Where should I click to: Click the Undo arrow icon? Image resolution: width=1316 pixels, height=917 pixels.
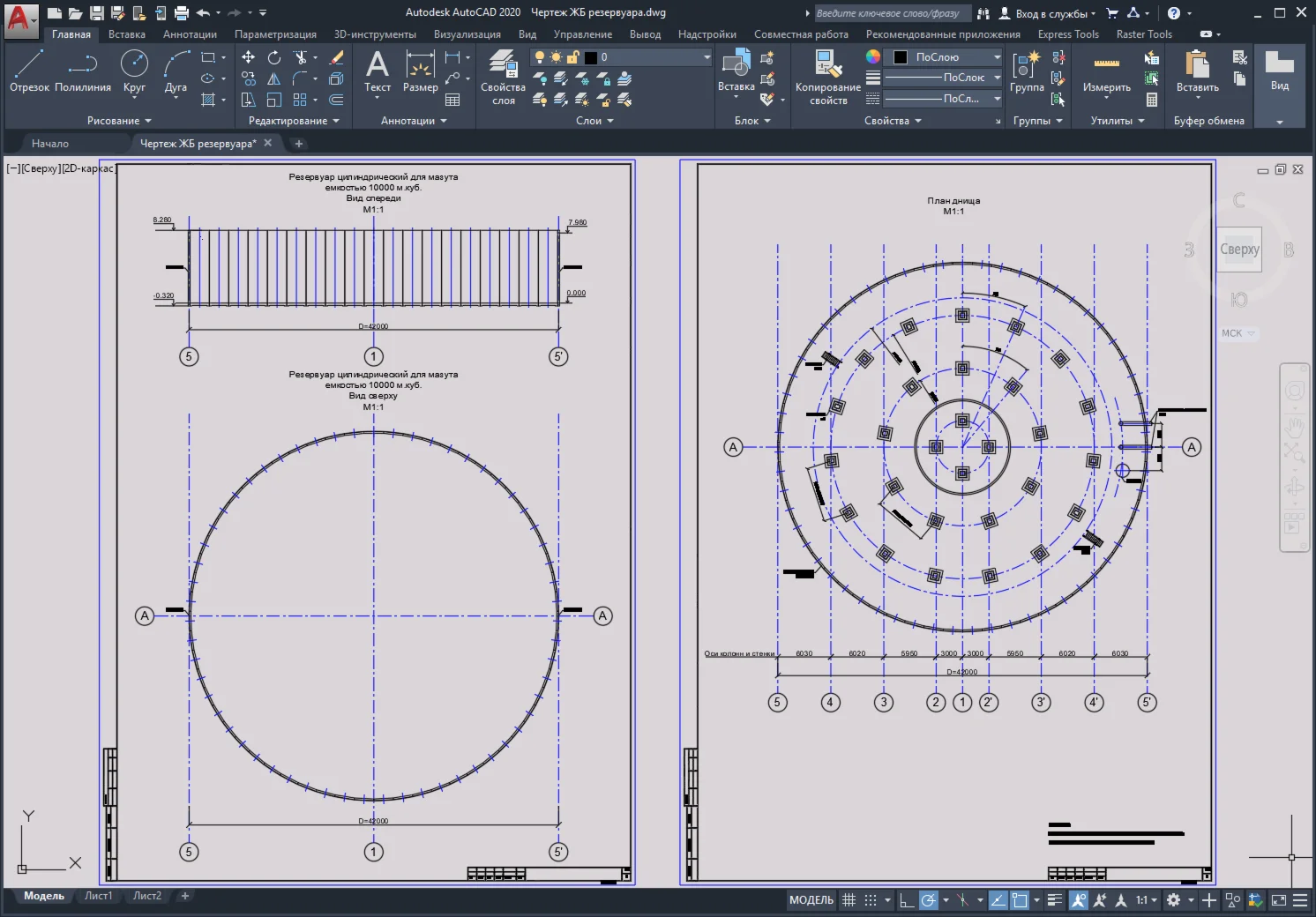(x=203, y=13)
